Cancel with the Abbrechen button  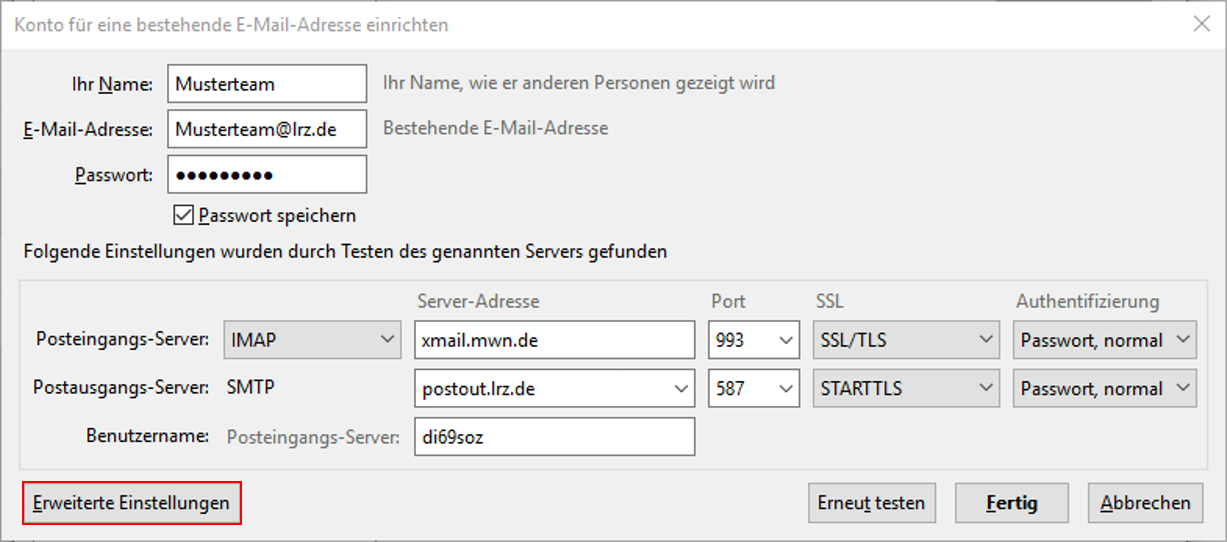[1145, 503]
